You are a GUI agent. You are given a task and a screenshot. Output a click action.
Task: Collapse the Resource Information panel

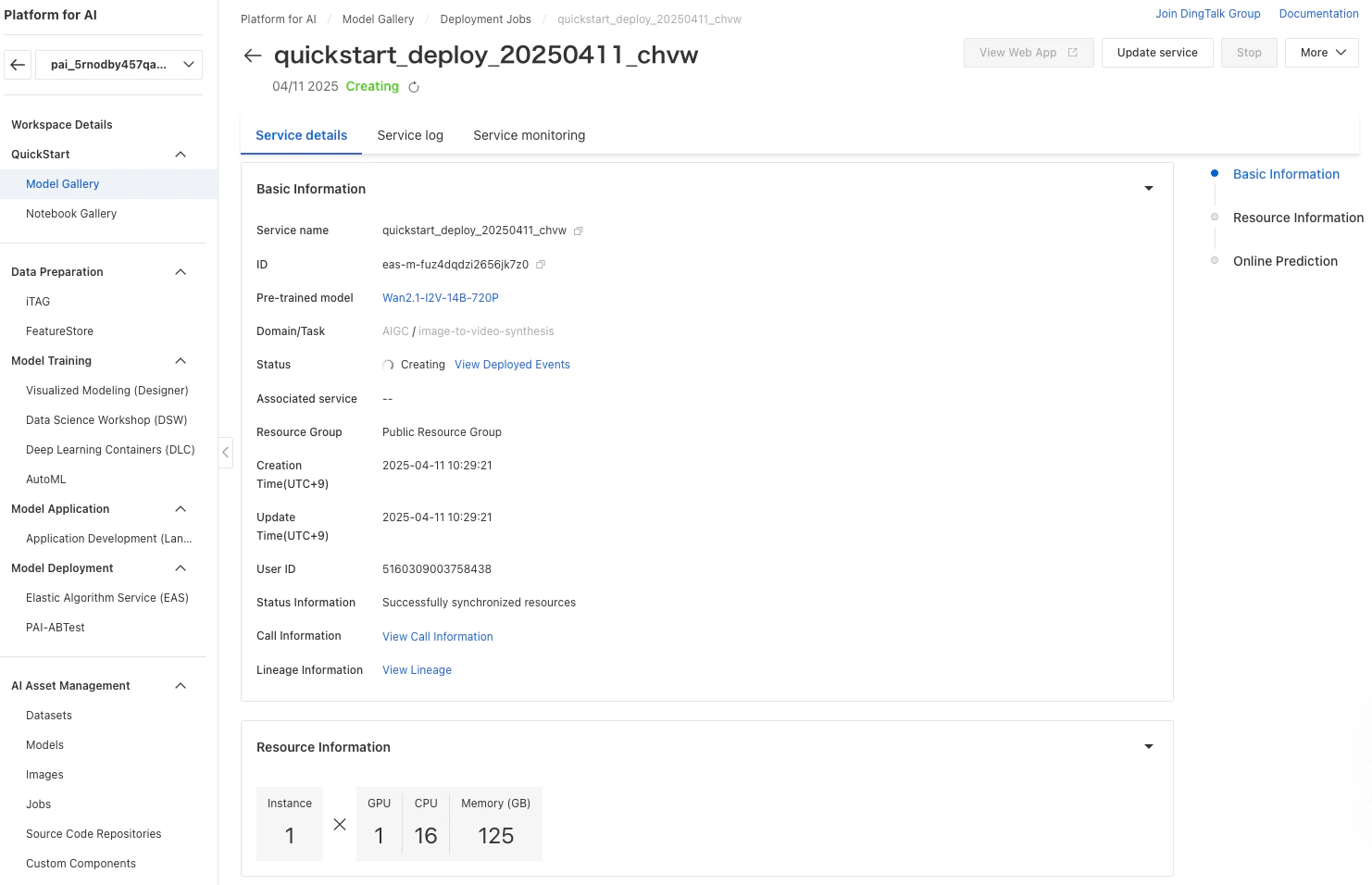[1149, 747]
